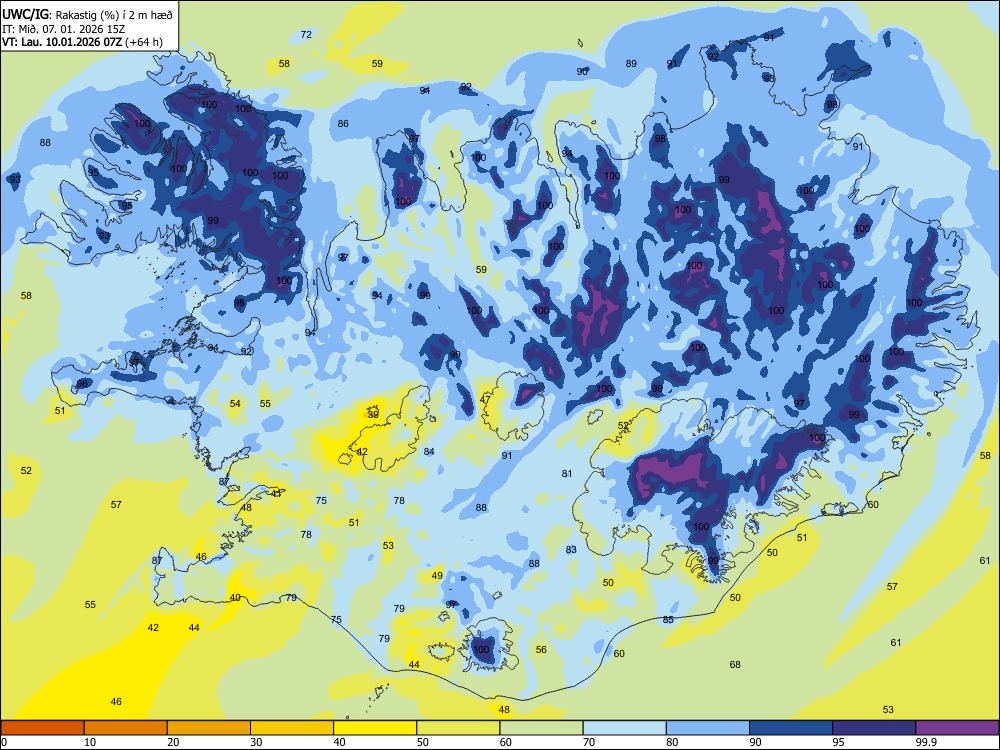Click the map value "39"

373,415
